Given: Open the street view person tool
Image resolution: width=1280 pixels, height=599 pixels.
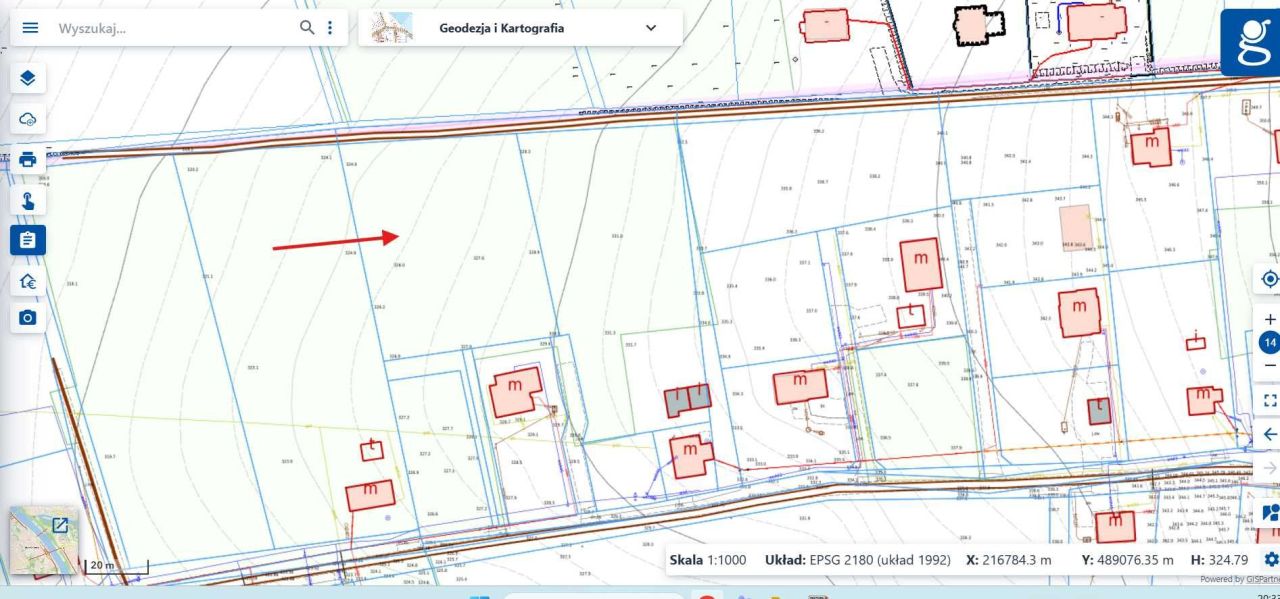Looking at the screenshot, I should [1270, 513].
